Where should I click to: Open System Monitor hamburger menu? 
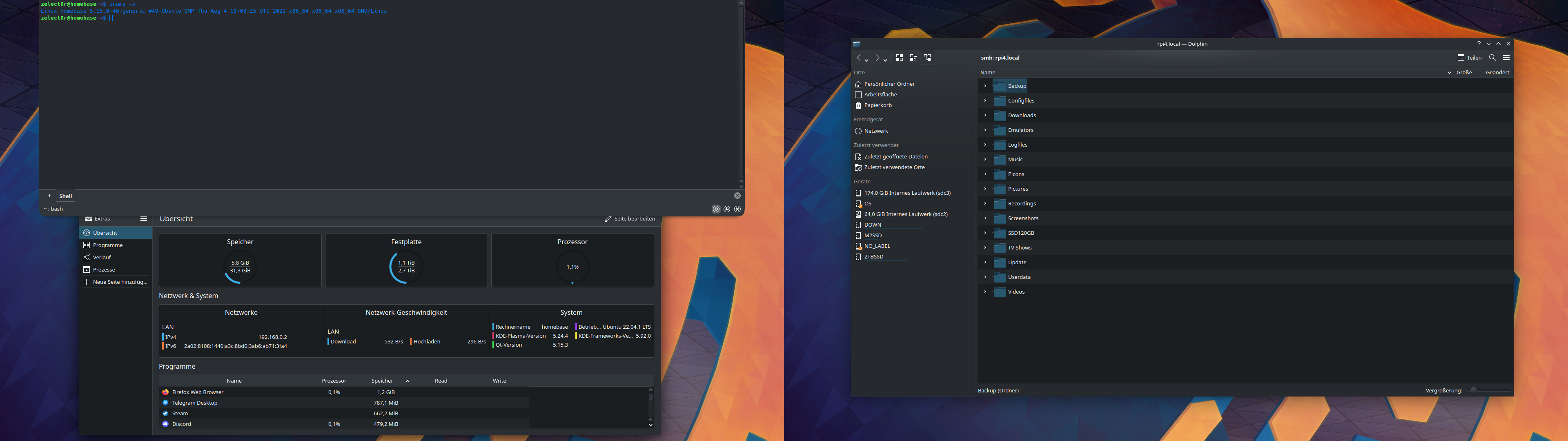click(x=144, y=219)
